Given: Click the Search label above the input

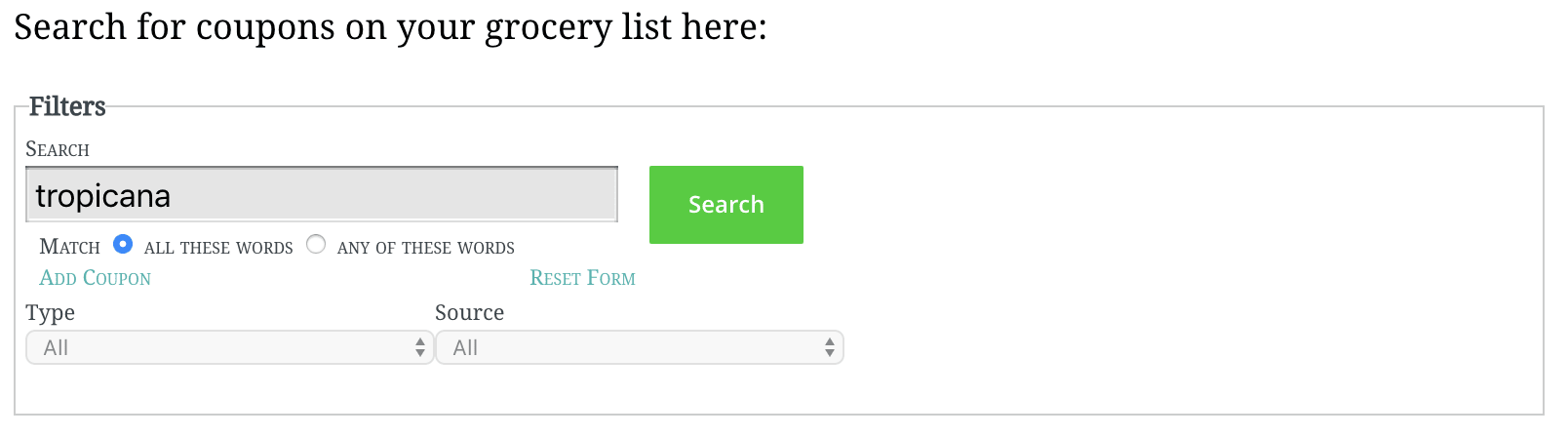Looking at the screenshot, I should 58,149.
